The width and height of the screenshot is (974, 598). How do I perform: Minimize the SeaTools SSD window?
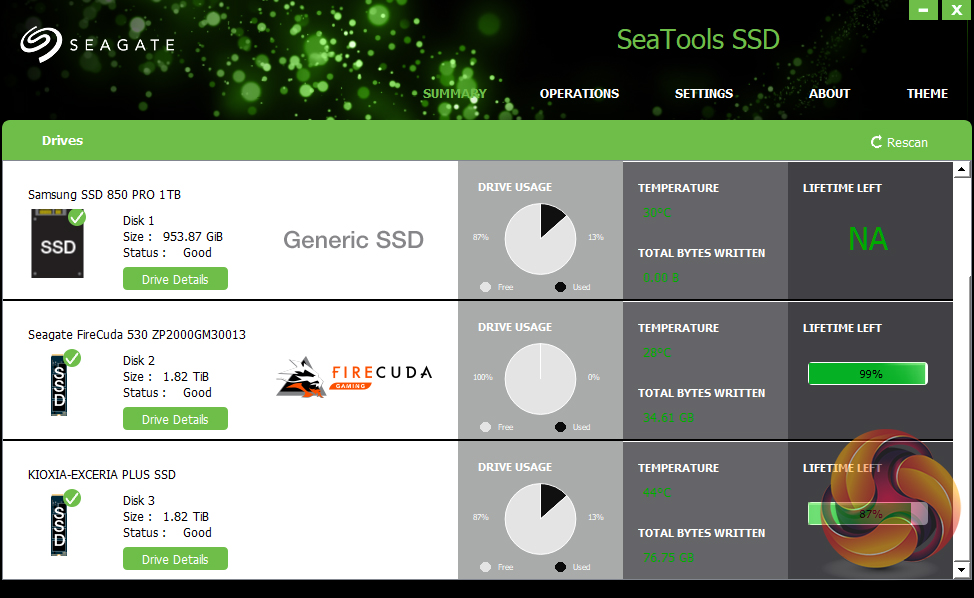click(x=923, y=10)
